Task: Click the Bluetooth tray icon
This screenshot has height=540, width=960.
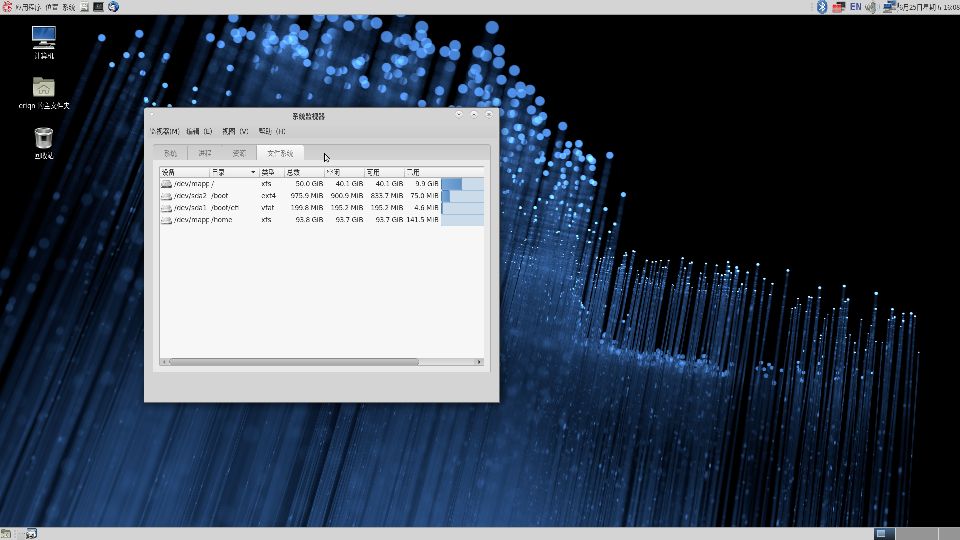Action: tap(822, 7)
